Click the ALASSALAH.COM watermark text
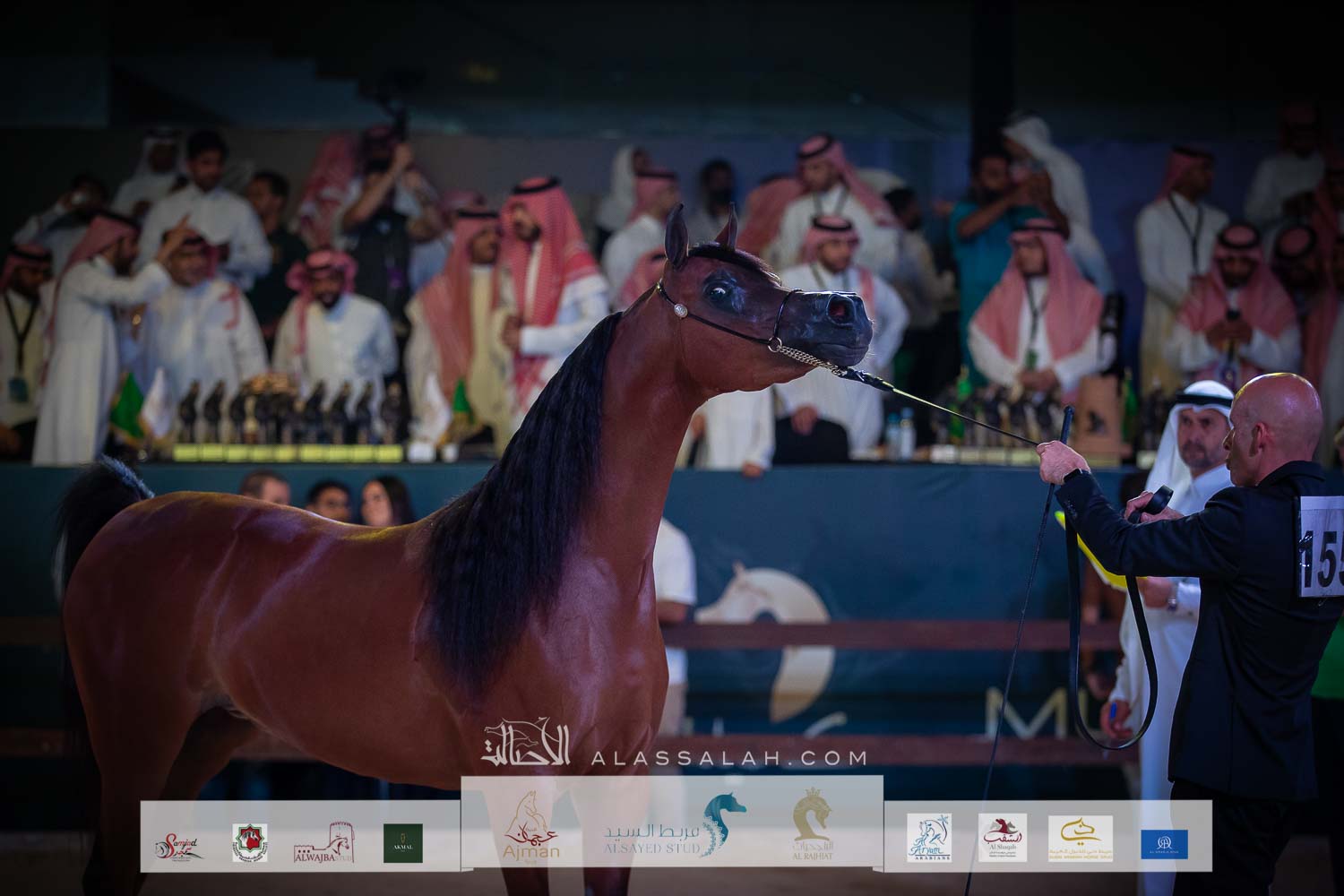 click(728, 758)
